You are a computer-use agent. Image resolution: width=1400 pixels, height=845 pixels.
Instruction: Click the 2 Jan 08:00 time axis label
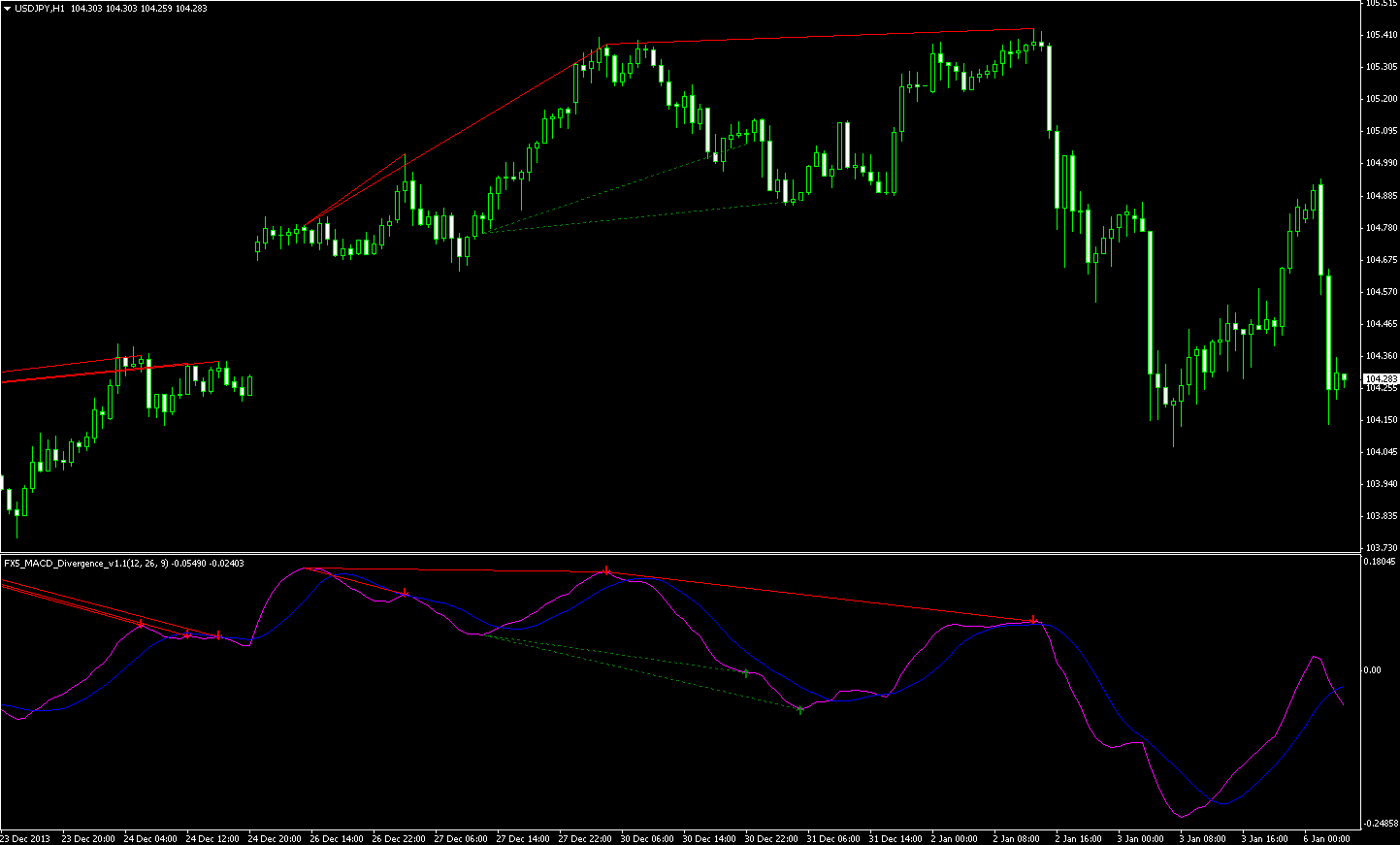click(1016, 838)
